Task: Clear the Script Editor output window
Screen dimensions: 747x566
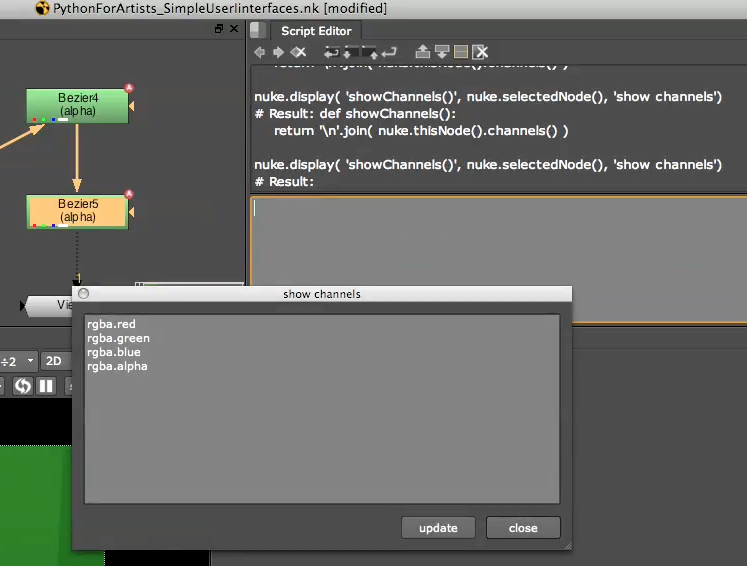Action: pos(480,52)
